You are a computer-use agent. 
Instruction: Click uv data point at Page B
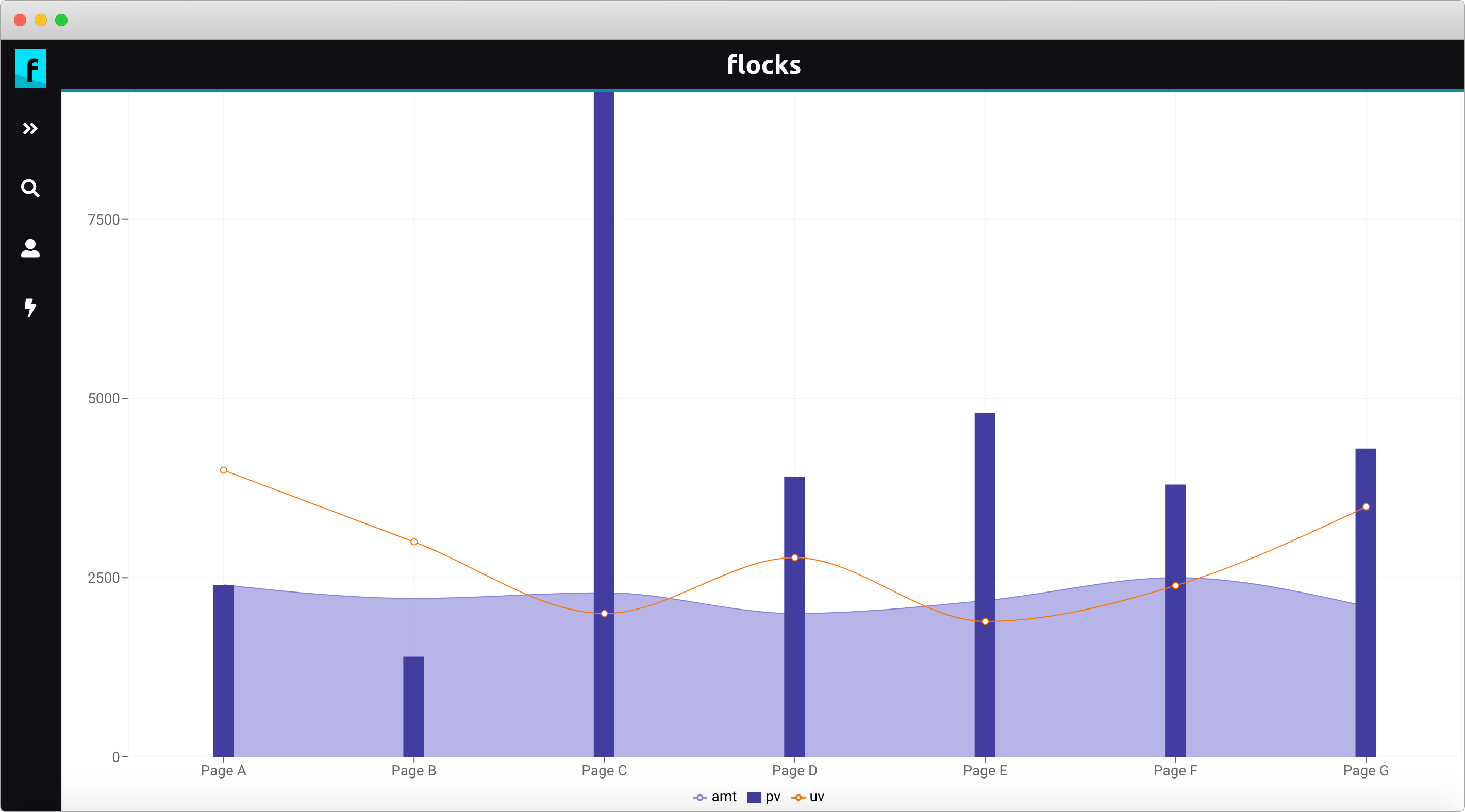point(414,542)
